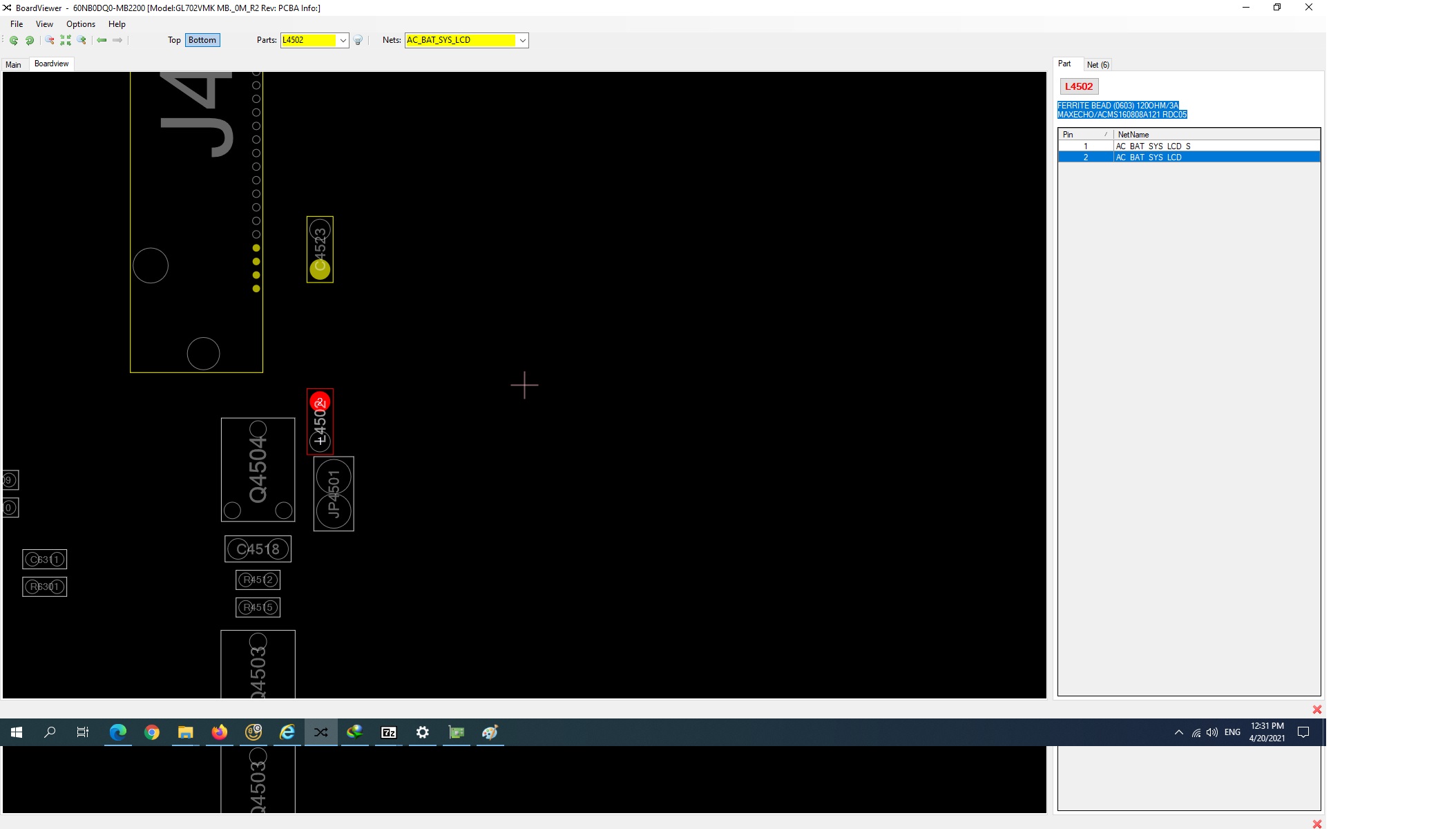Click the Q4504 component on the board

[x=258, y=470]
